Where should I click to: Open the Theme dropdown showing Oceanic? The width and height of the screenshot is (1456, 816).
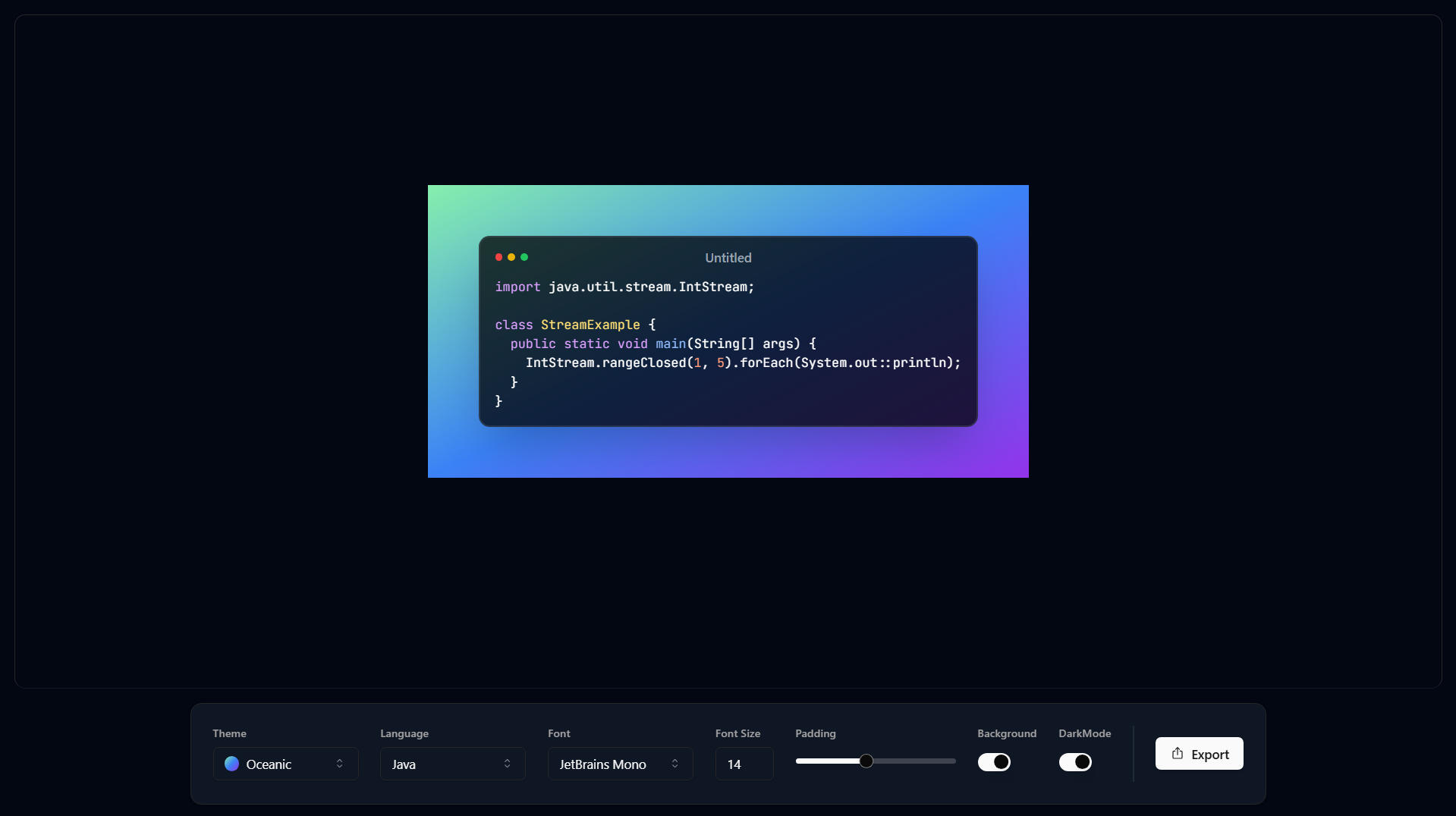coord(285,764)
